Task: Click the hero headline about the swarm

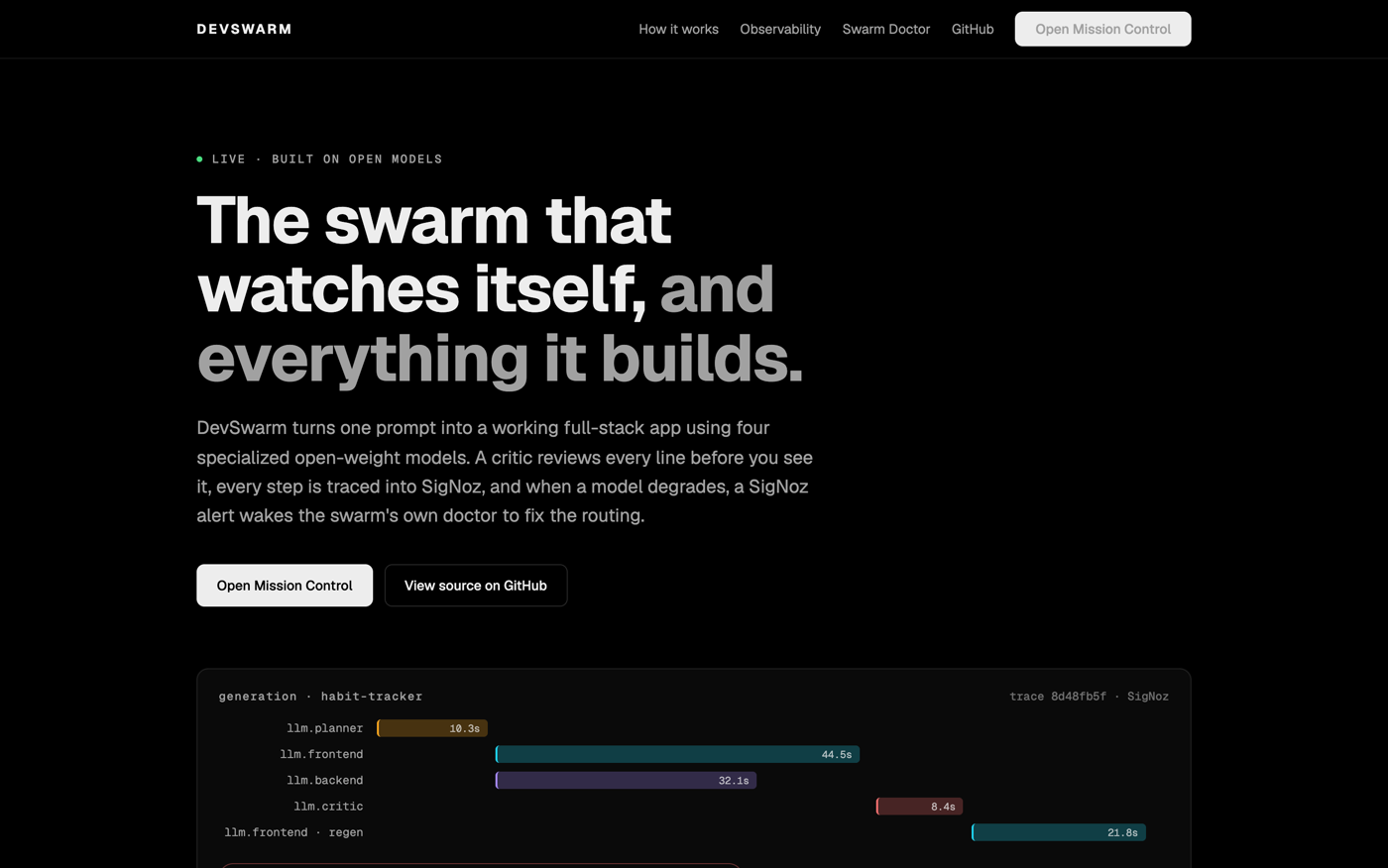Action: 500,288
